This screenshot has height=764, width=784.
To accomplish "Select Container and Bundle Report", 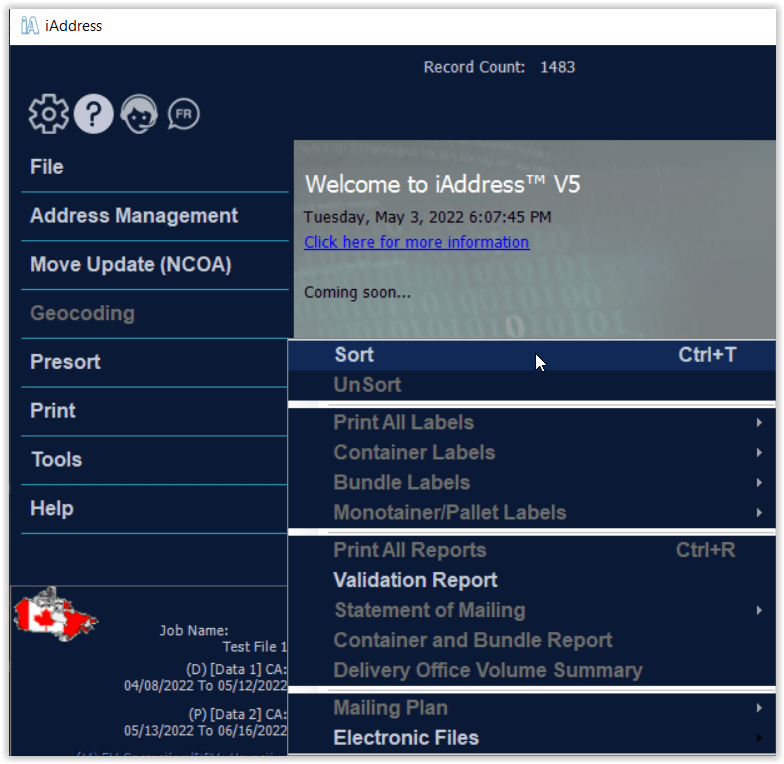I will (532, 640).
